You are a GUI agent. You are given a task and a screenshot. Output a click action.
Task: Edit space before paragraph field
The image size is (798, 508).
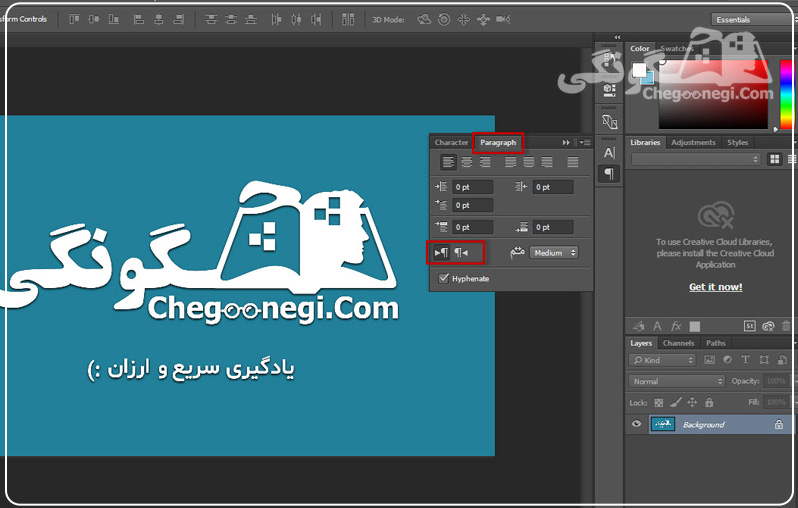(473, 227)
